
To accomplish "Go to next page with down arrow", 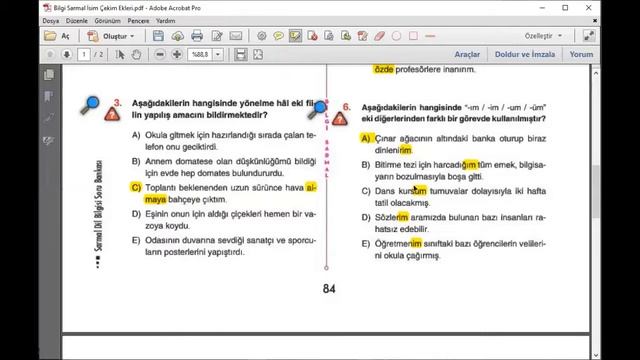I will pyautogui.click(x=67, y=54).
